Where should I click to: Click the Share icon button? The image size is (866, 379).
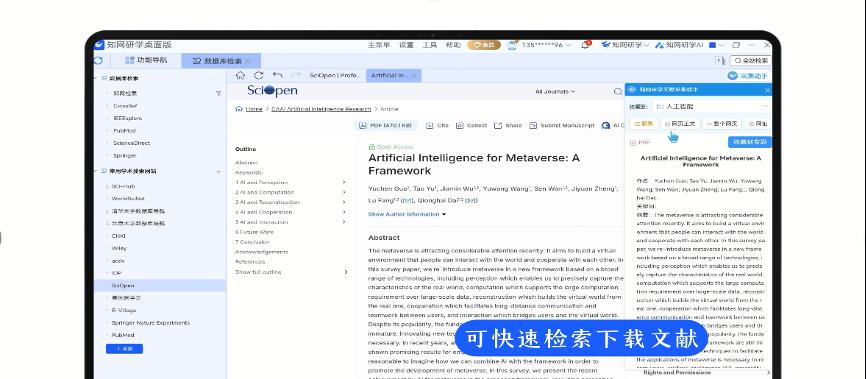point(498,125)
